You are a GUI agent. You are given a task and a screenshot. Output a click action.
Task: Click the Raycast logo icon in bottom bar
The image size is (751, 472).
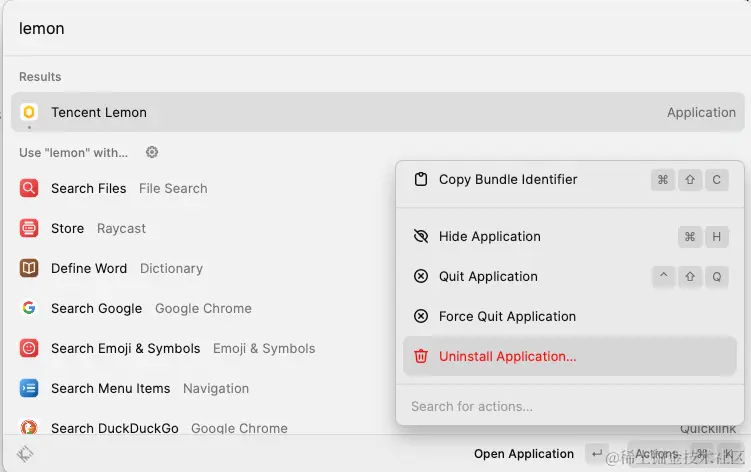click(25, 453)
